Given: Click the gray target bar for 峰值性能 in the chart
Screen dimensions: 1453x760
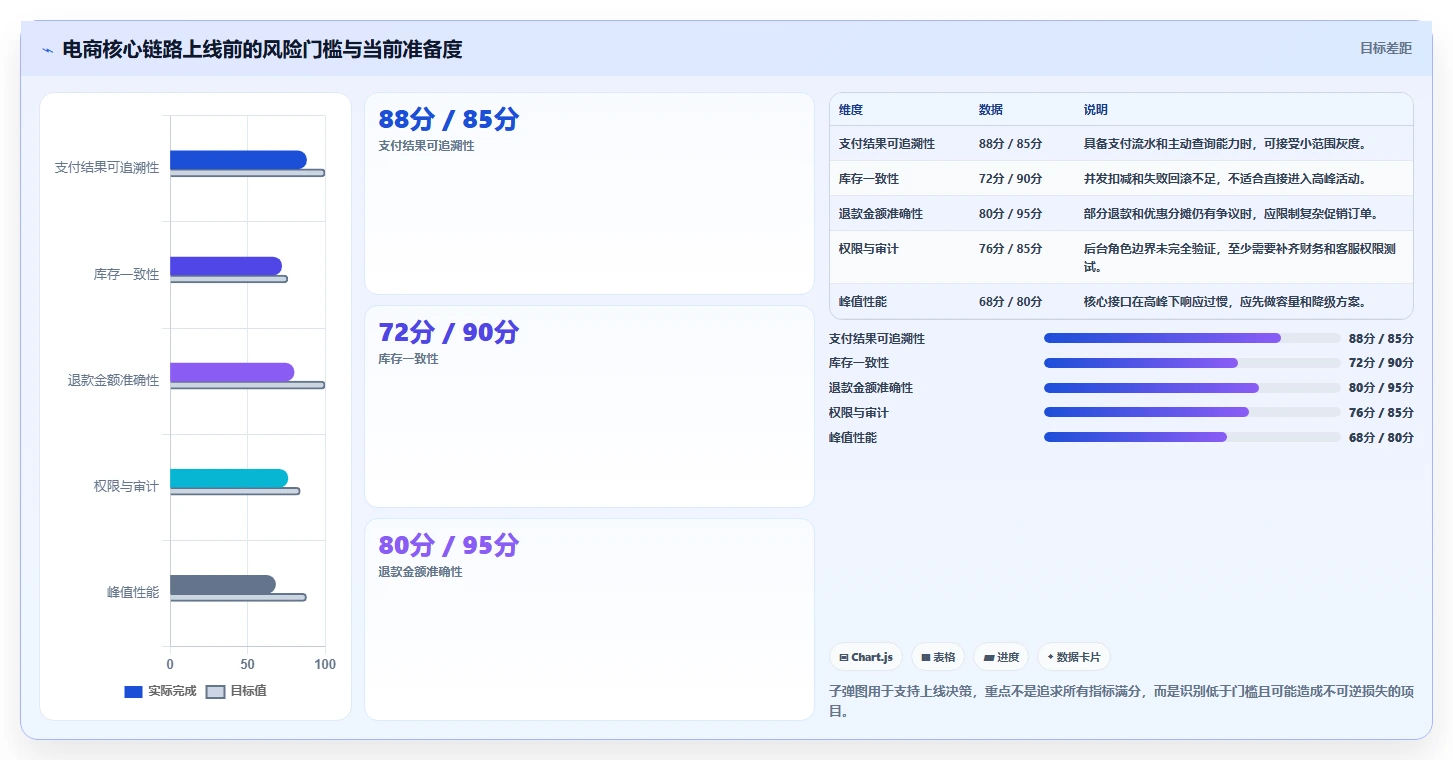Looking at the screenshot, I should [x=238, y=597].
